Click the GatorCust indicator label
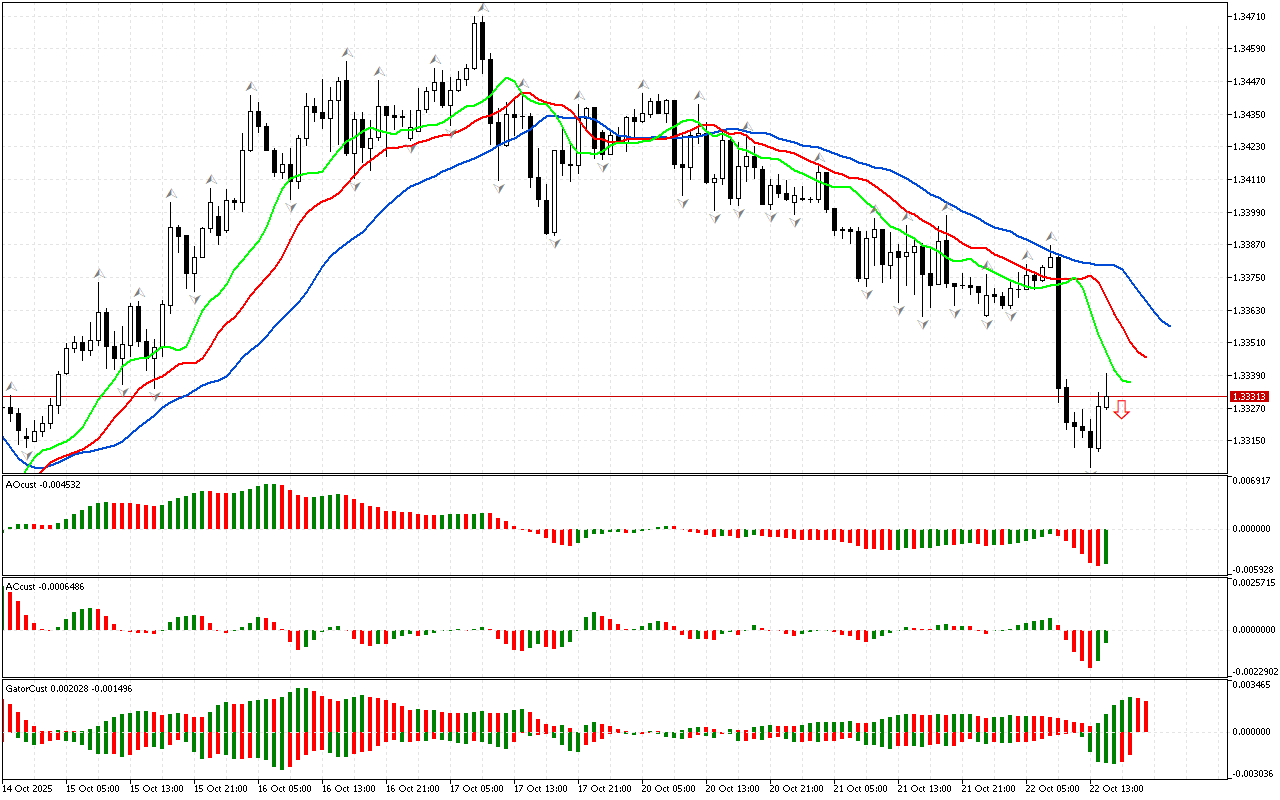 pos(69,689)
